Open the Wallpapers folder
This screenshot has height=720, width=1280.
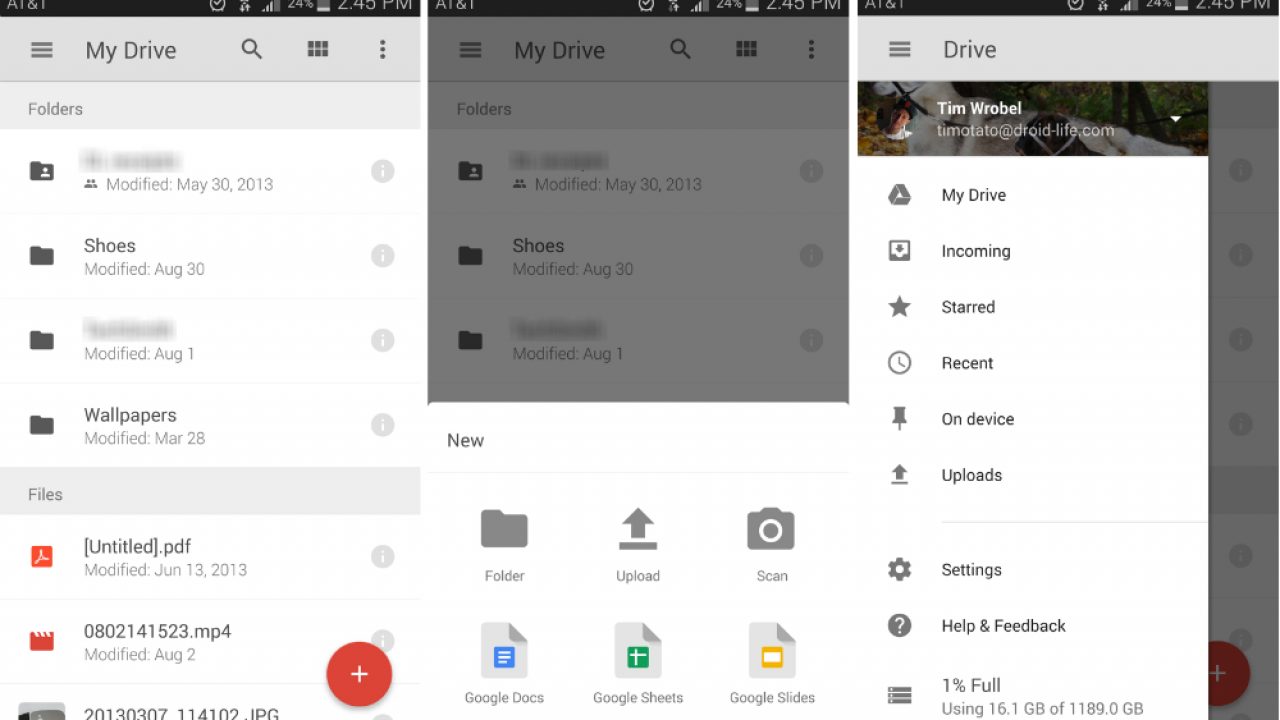130,425
